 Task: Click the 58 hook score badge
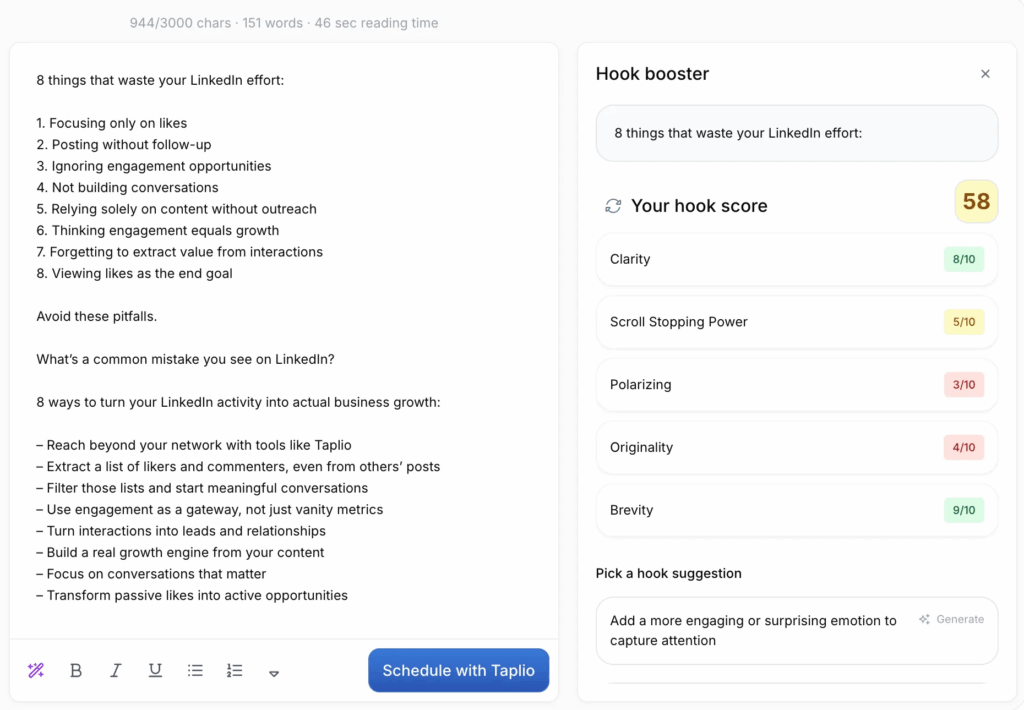click(x=976, y=201)
